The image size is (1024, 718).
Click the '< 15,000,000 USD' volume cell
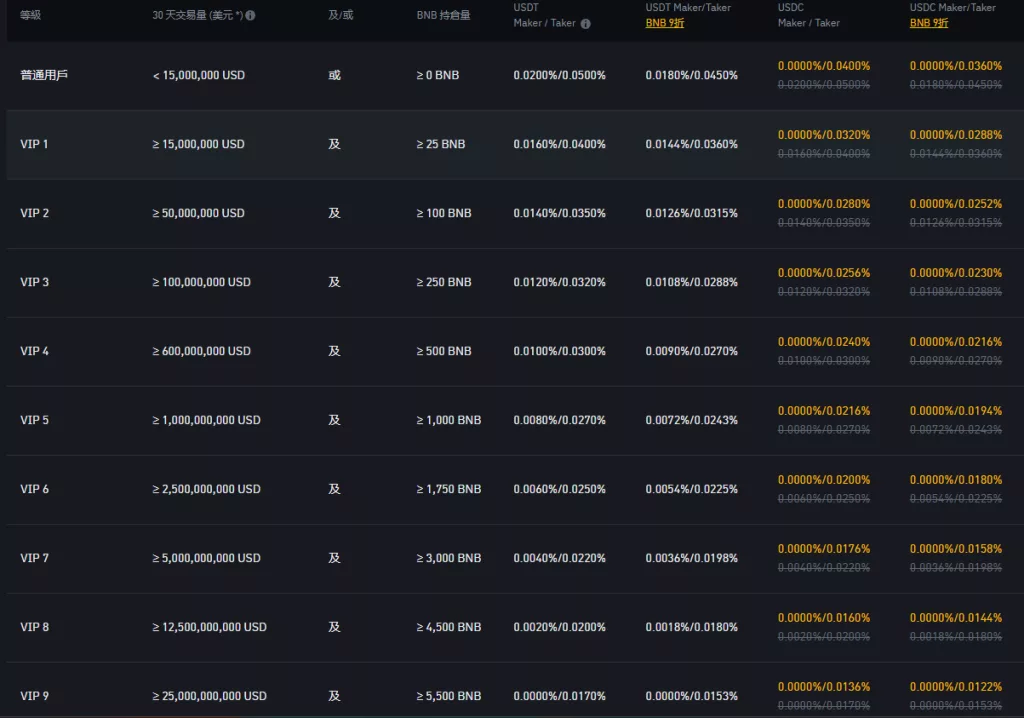pos(199,75)
